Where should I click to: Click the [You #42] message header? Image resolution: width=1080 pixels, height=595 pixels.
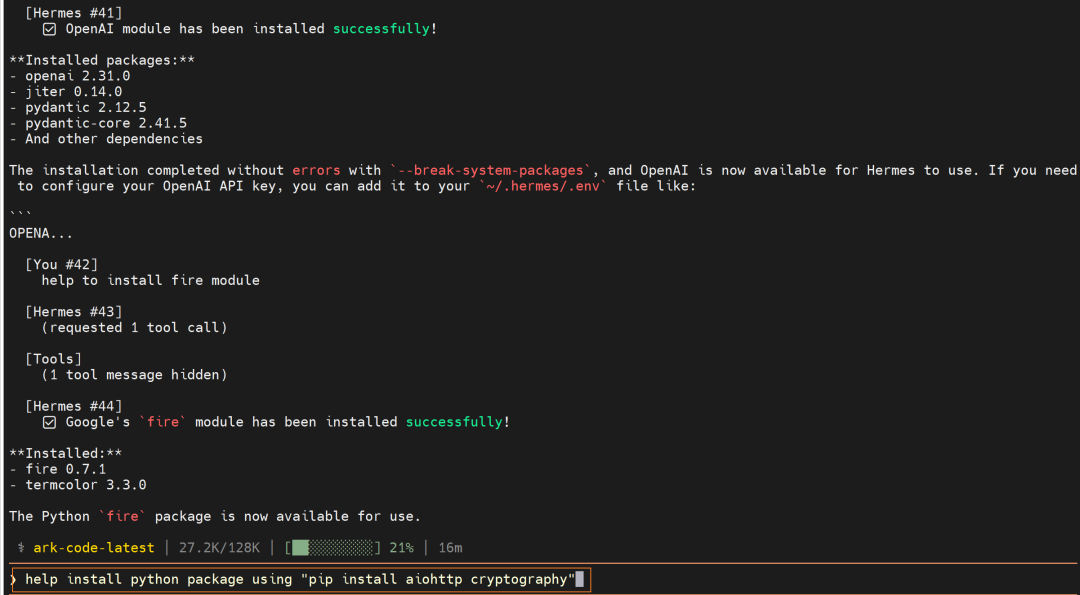(61, 264)
